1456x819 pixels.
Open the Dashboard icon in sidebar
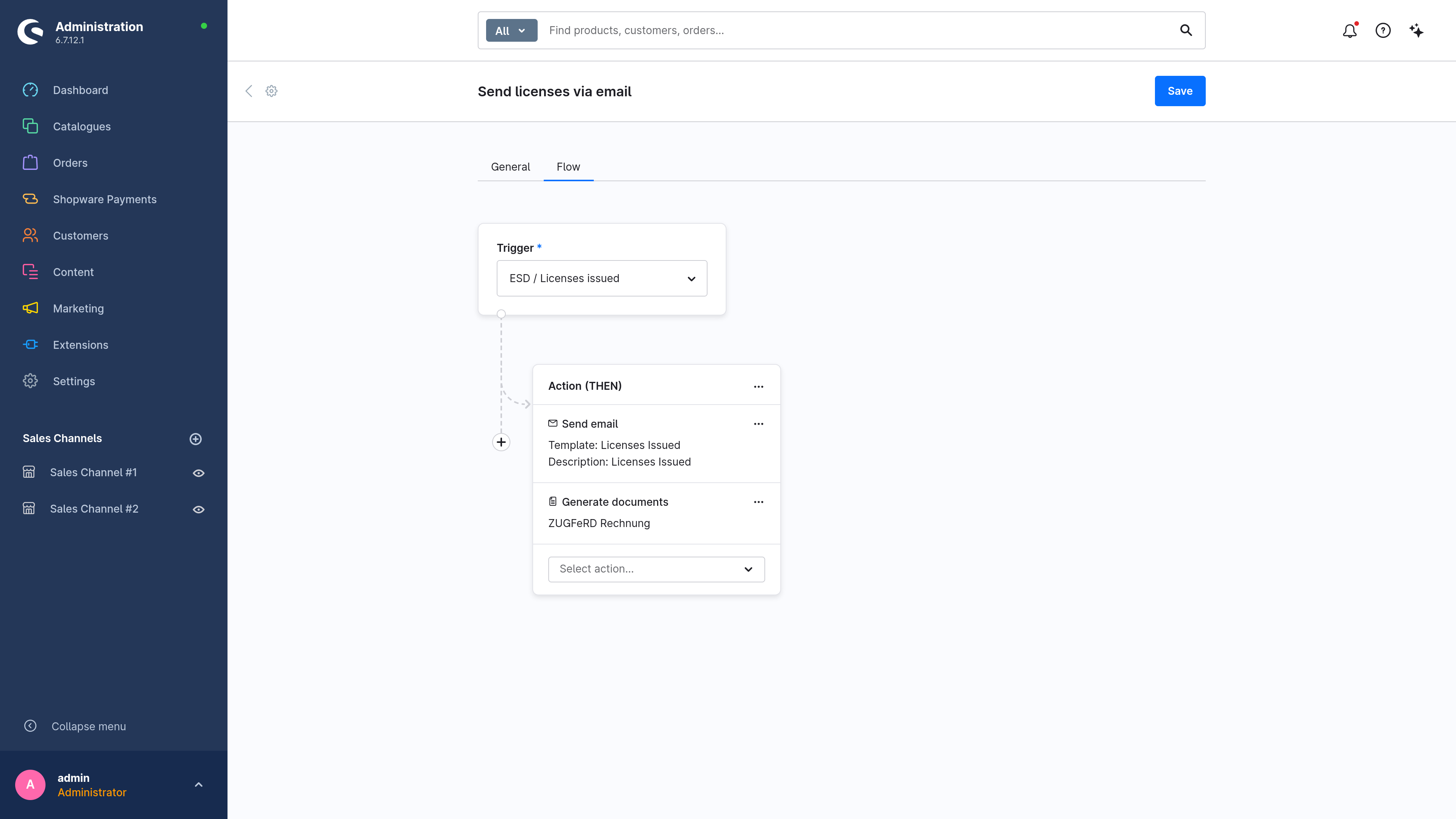pyautogui.click(x=30, y=90)
